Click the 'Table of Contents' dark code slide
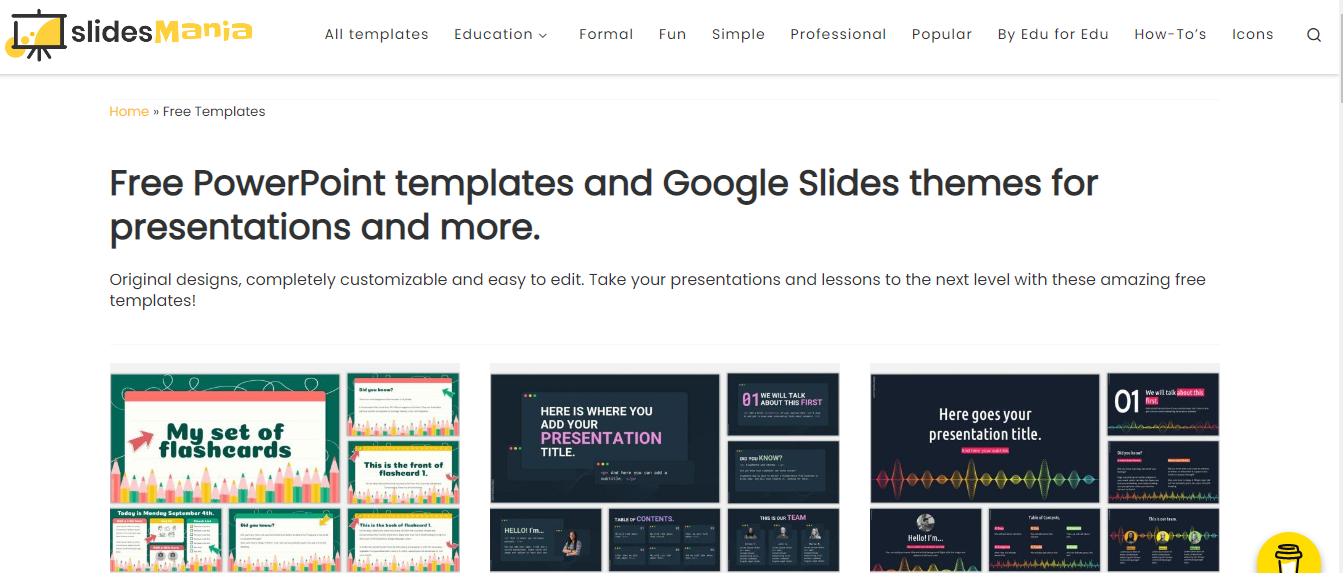The height and width of the screenshot is (573, 1343). click(664, 540)
